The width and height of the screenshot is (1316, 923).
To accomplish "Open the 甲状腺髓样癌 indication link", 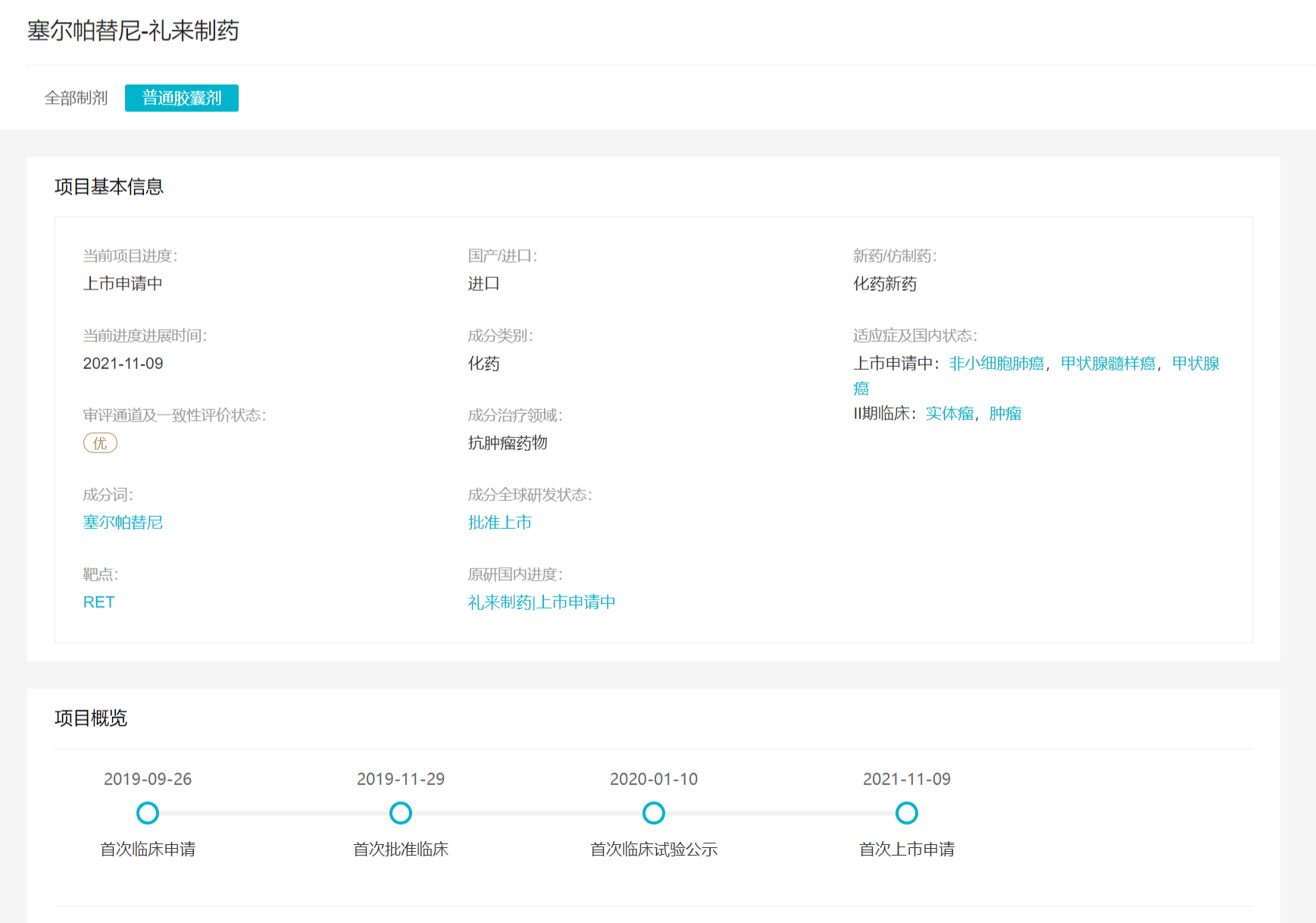I will point(1108,364).
